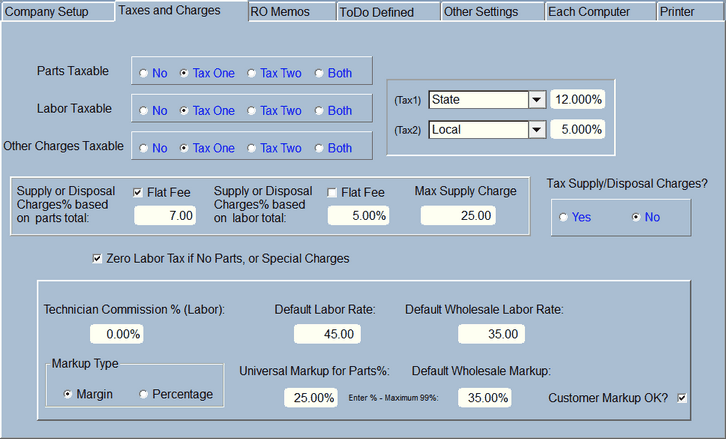Open the Company Setup tab
726x439 pixels.
57,12
